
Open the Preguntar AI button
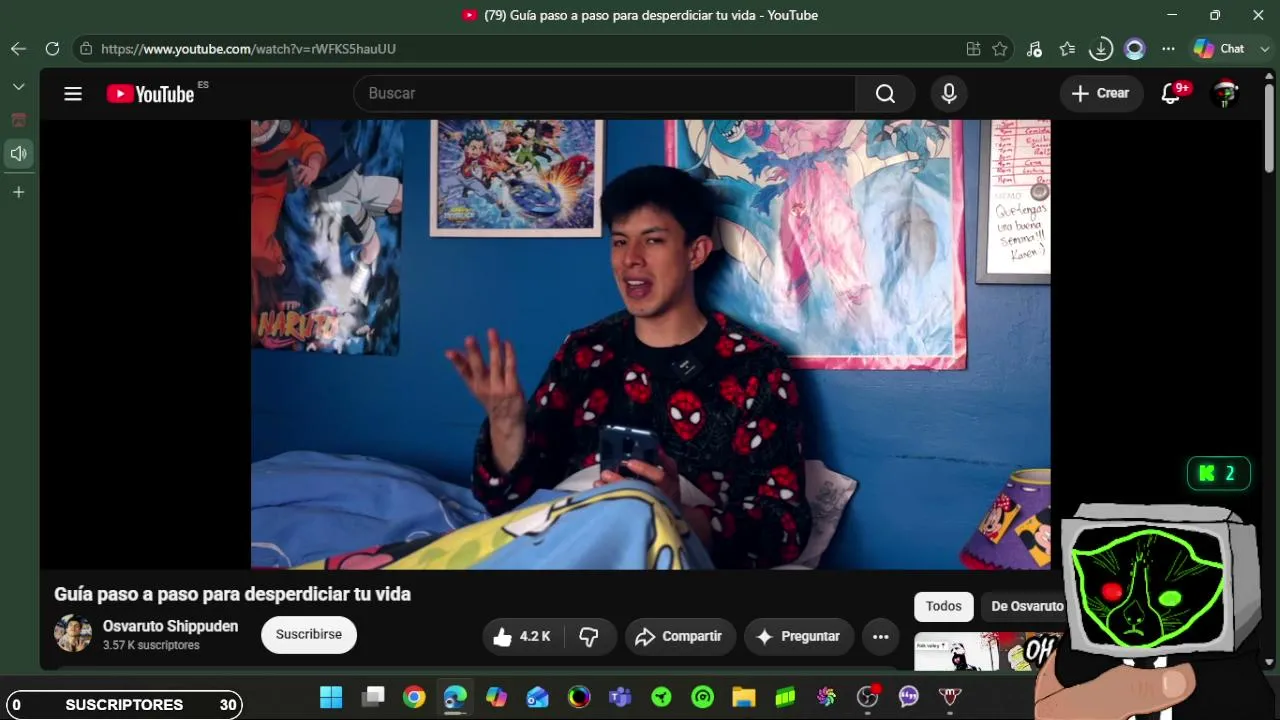[x=798, y=636]
